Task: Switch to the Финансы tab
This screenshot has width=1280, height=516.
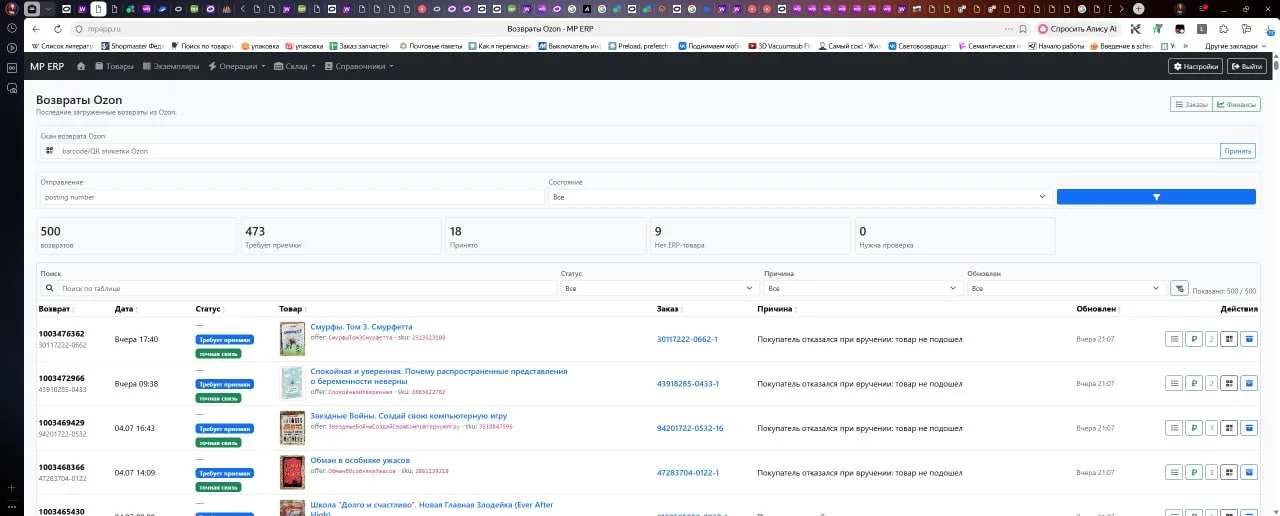Action: pyautogui.click(x=1234, y=104)
